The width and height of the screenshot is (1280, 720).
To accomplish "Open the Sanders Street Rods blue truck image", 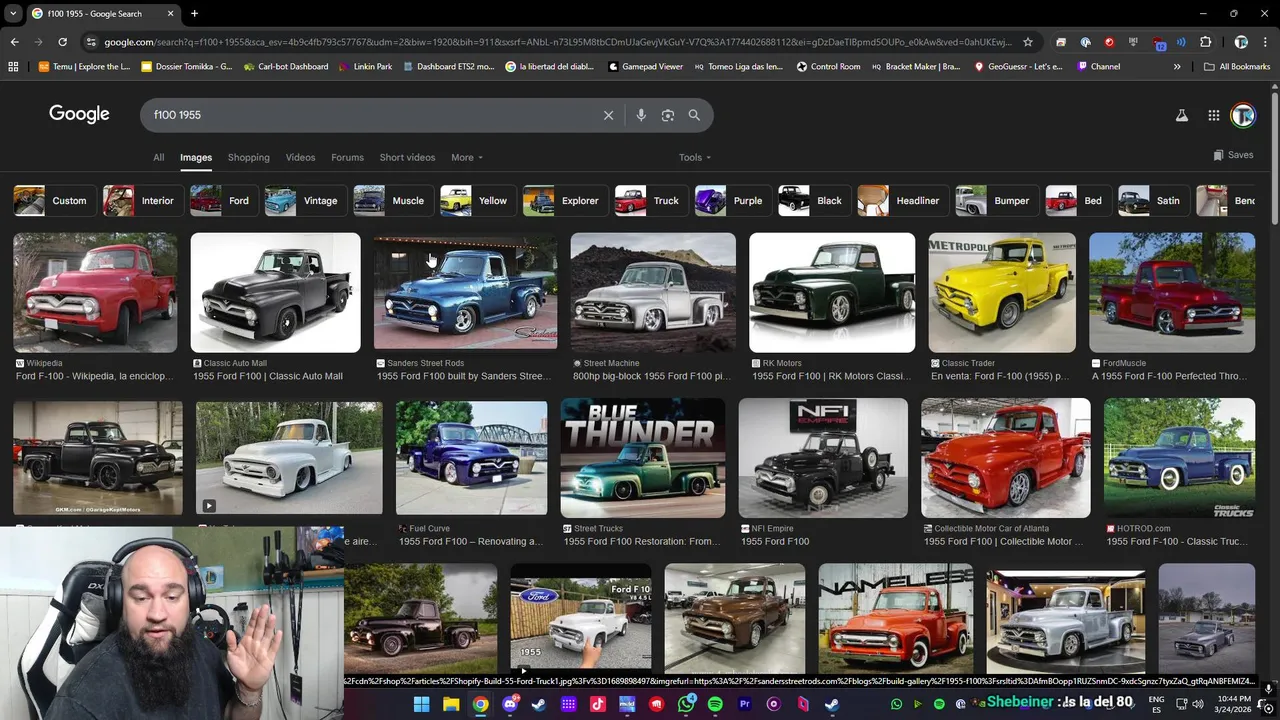I will (465, 293).
